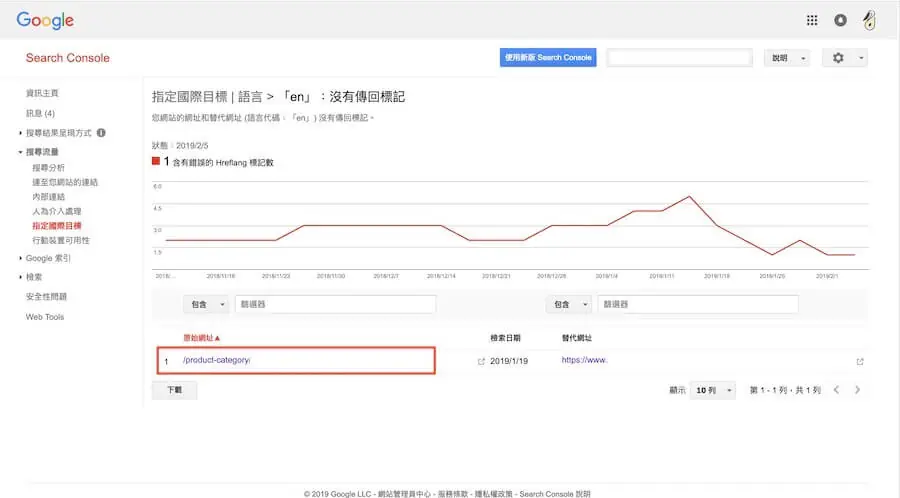Click the 替代網址 column header
The height and width of the screenshot is (498, 900).
(x=576, y=338)
